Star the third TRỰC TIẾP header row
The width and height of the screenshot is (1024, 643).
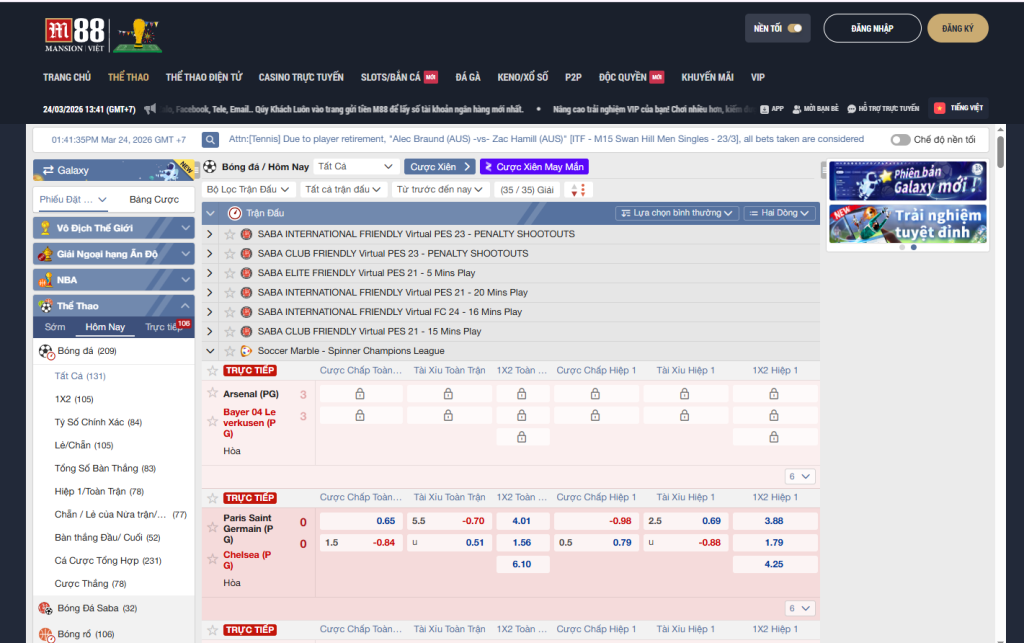tap(212, 630)
